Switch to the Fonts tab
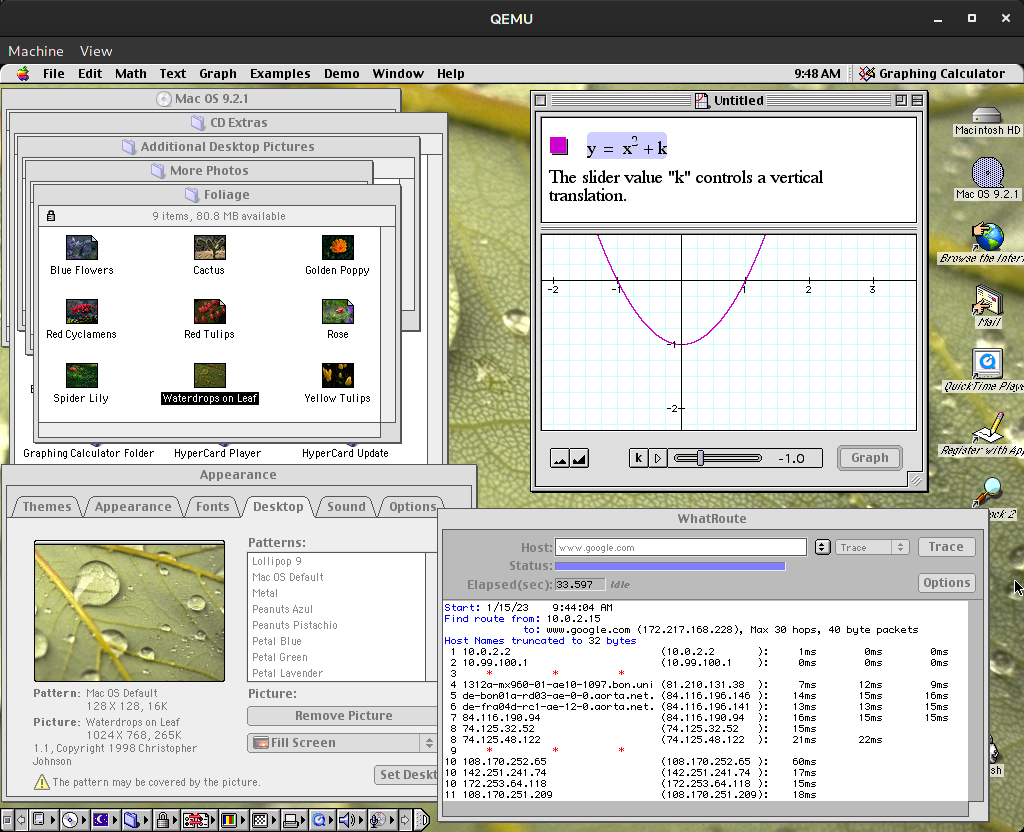 212,507
